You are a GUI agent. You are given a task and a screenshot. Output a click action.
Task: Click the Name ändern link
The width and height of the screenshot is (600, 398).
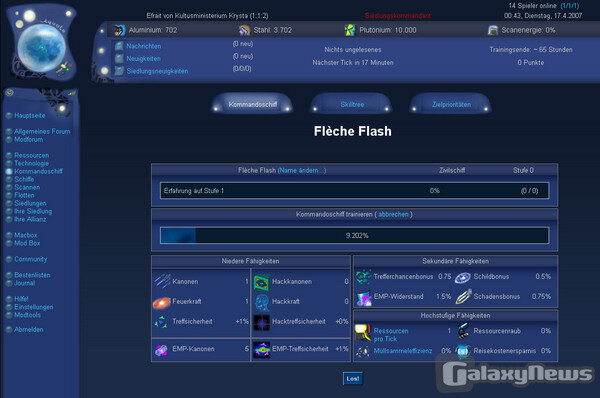pyautogui.click(x=302, y=170)
